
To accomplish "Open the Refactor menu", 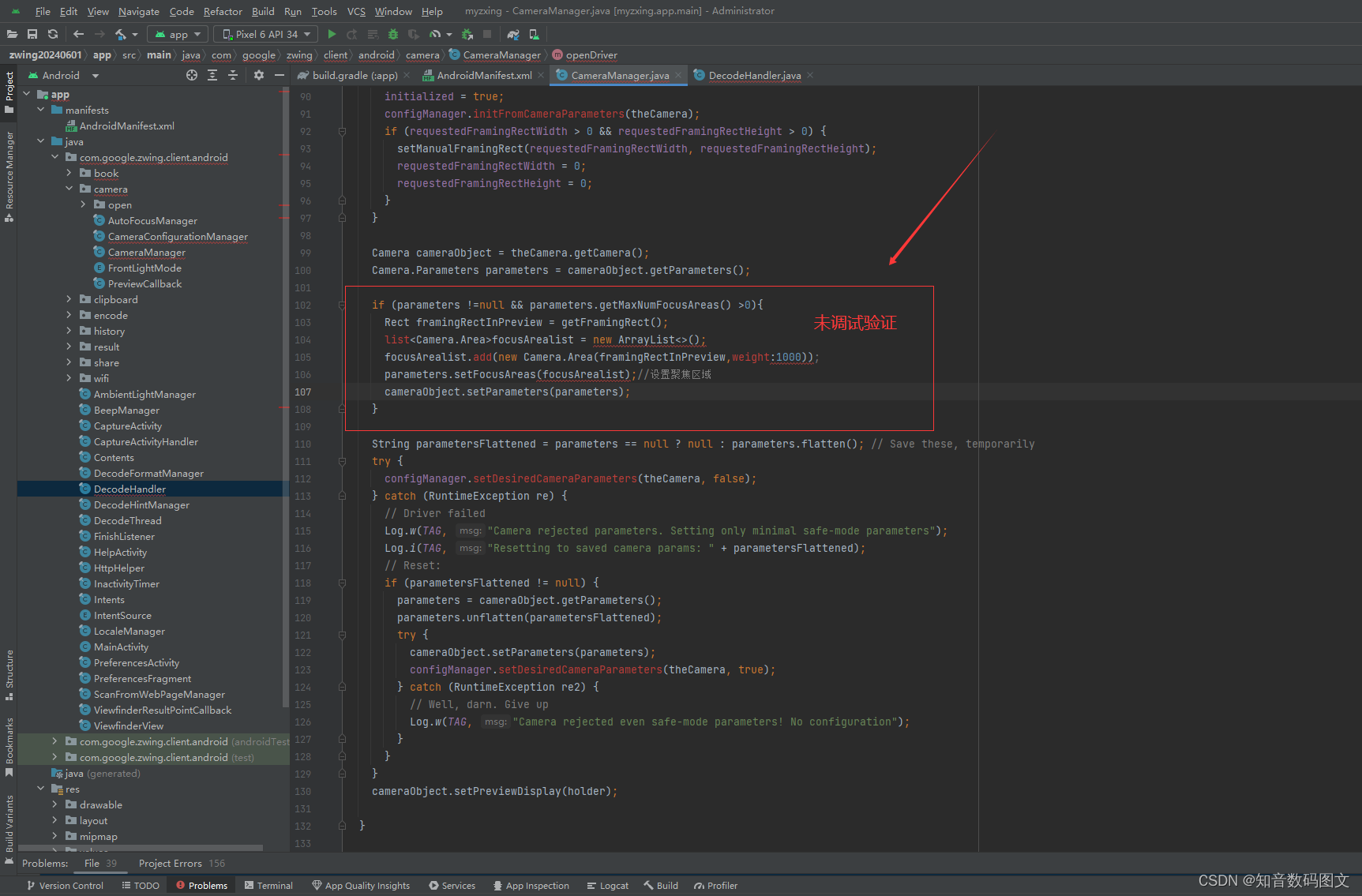I will 223,11.
